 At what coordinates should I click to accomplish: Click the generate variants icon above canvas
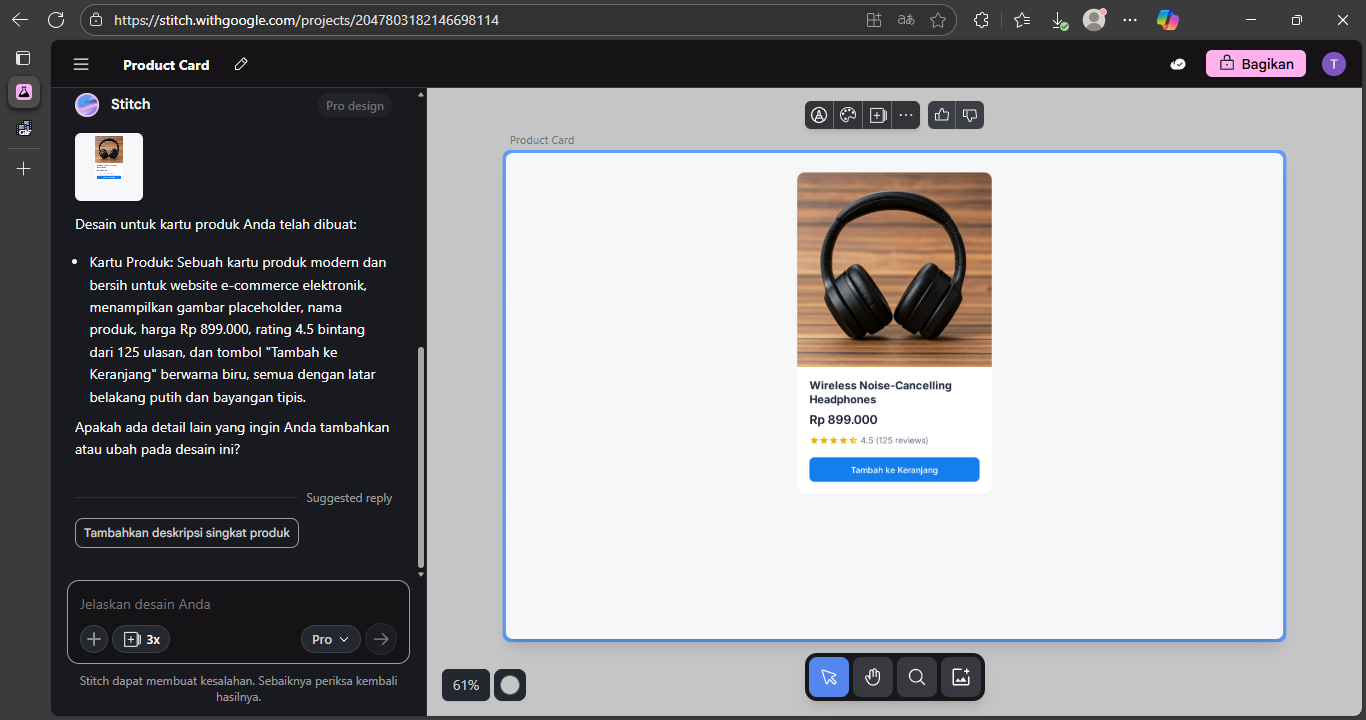tap(877, 115)
